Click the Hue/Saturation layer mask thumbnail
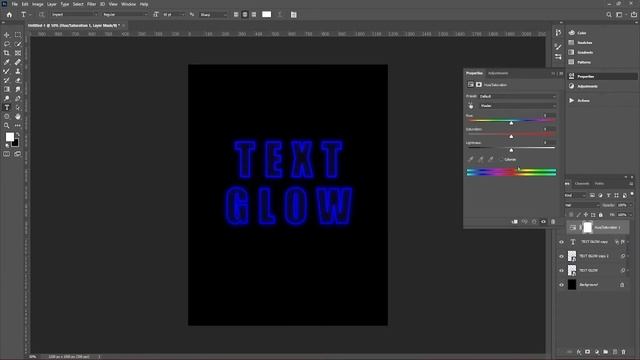The image size is (640, 360). pos(587,227)
